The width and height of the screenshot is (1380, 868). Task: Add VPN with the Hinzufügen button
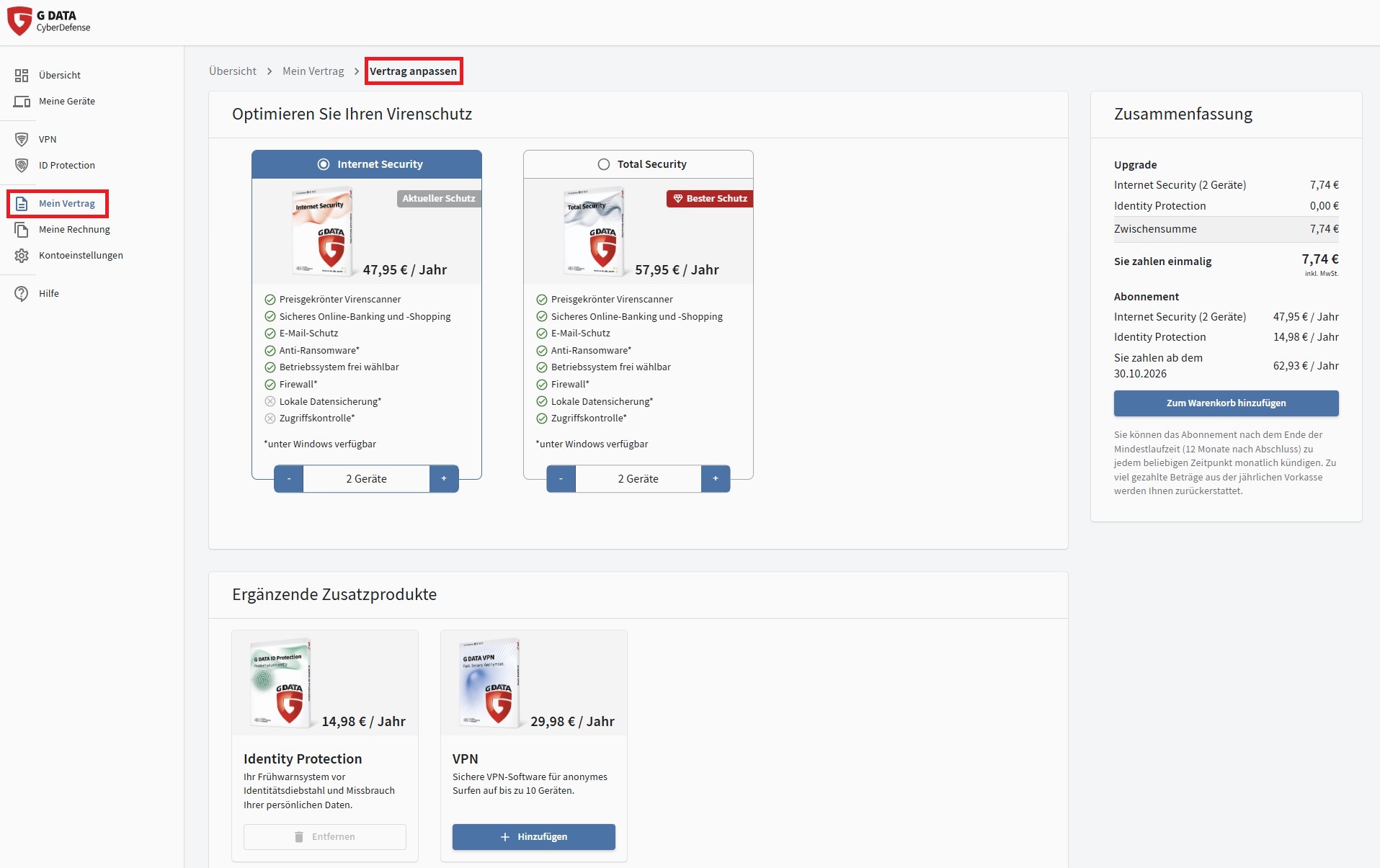pyautogui.click(x=533, y=837)
